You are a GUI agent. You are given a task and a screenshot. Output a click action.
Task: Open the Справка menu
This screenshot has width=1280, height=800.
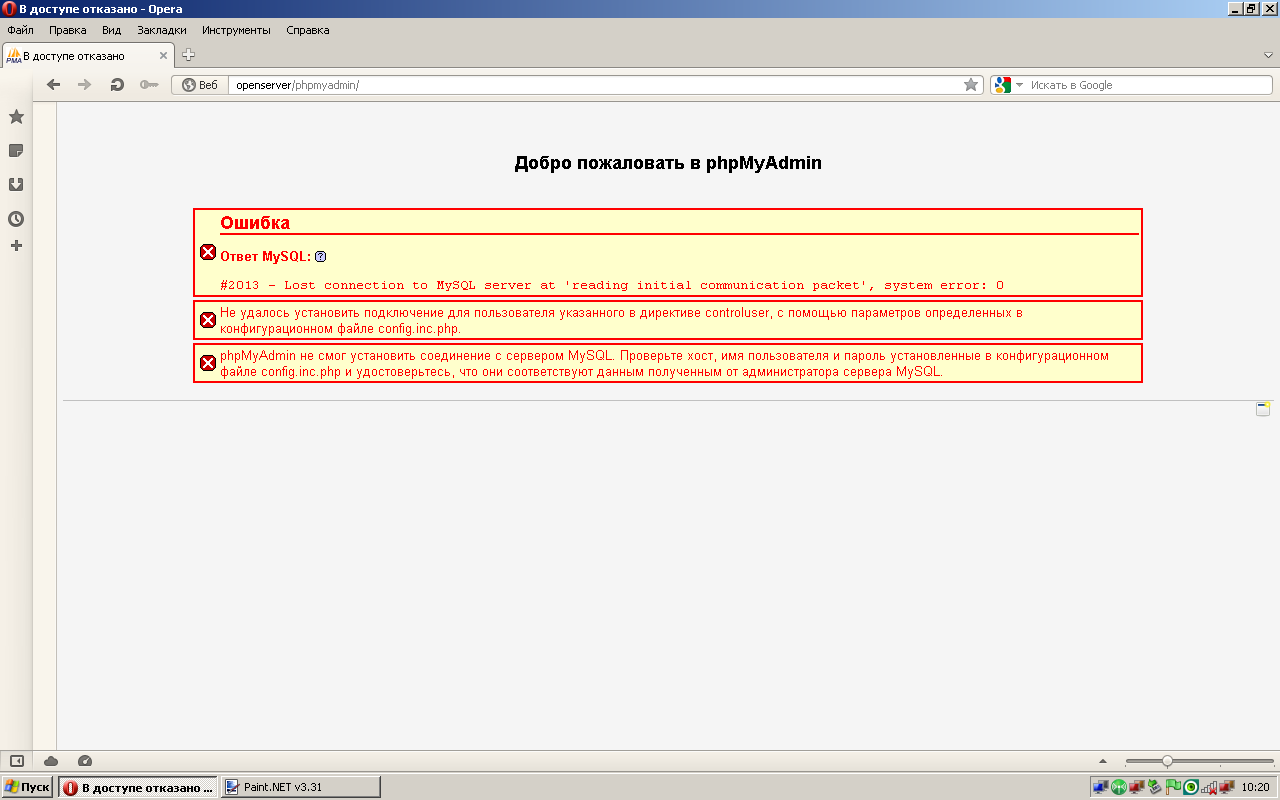click(x=308, y=30)
